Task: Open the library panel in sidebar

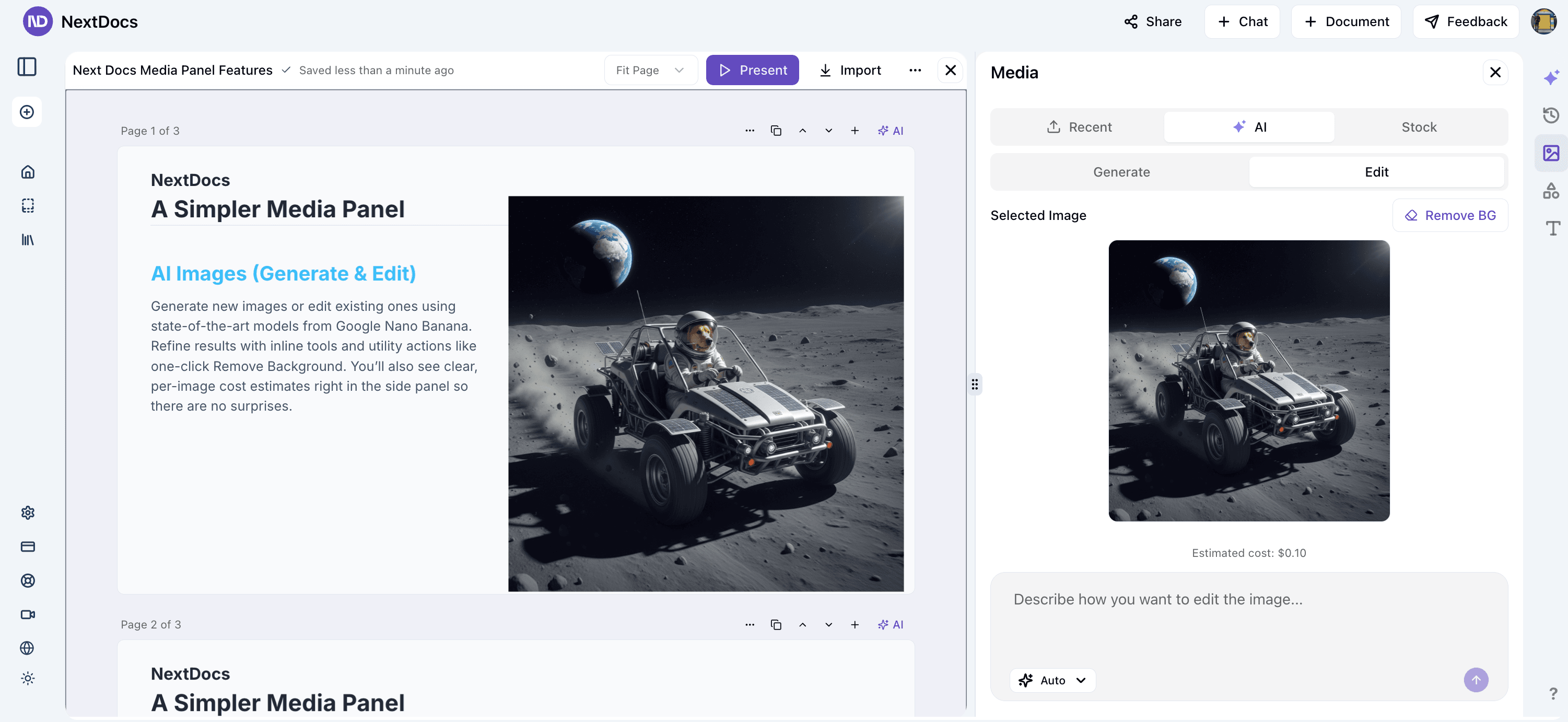Action: coord(27,239)
